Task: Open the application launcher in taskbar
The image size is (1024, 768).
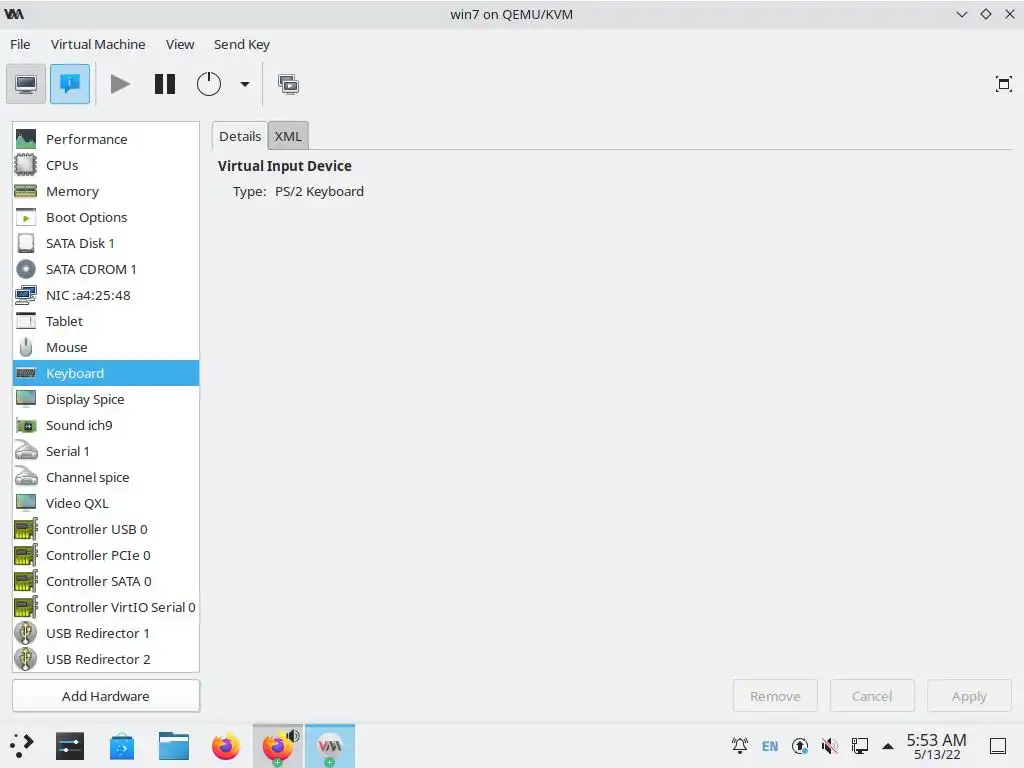Action: 21,746
